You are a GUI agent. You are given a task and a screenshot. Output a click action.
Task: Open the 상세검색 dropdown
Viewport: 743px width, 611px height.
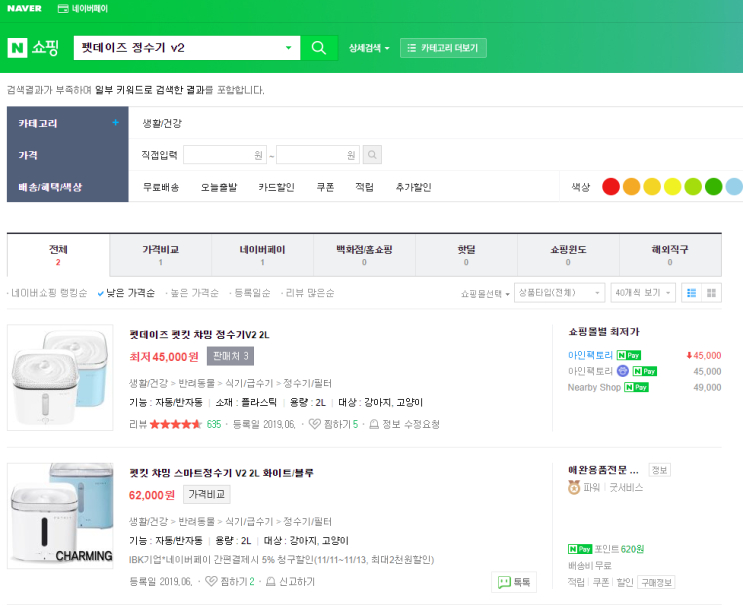[369, 48]
